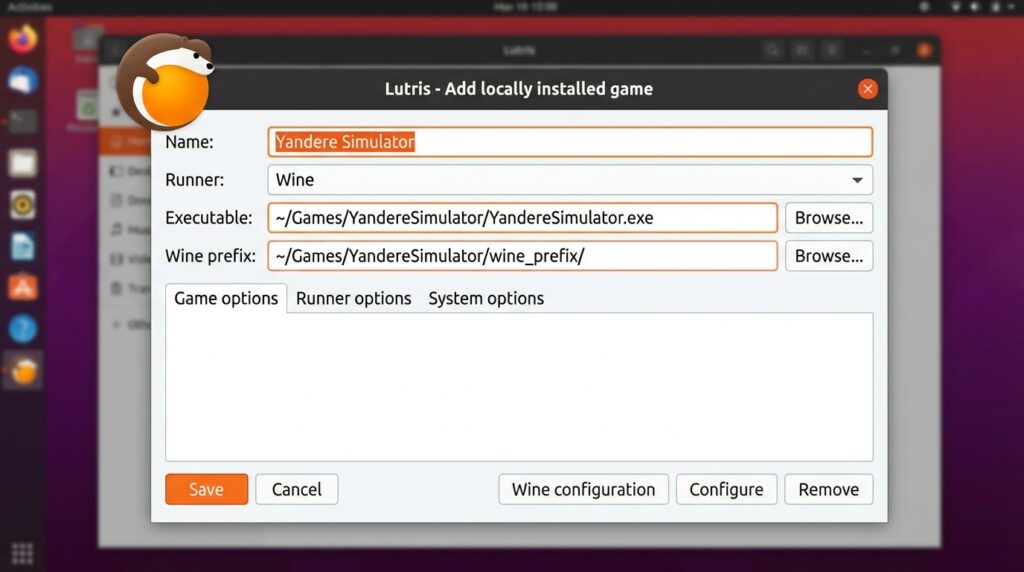Screen dimensions: 1024x572
Task: Open Wine configuration
Action: (x=583, y=489)
